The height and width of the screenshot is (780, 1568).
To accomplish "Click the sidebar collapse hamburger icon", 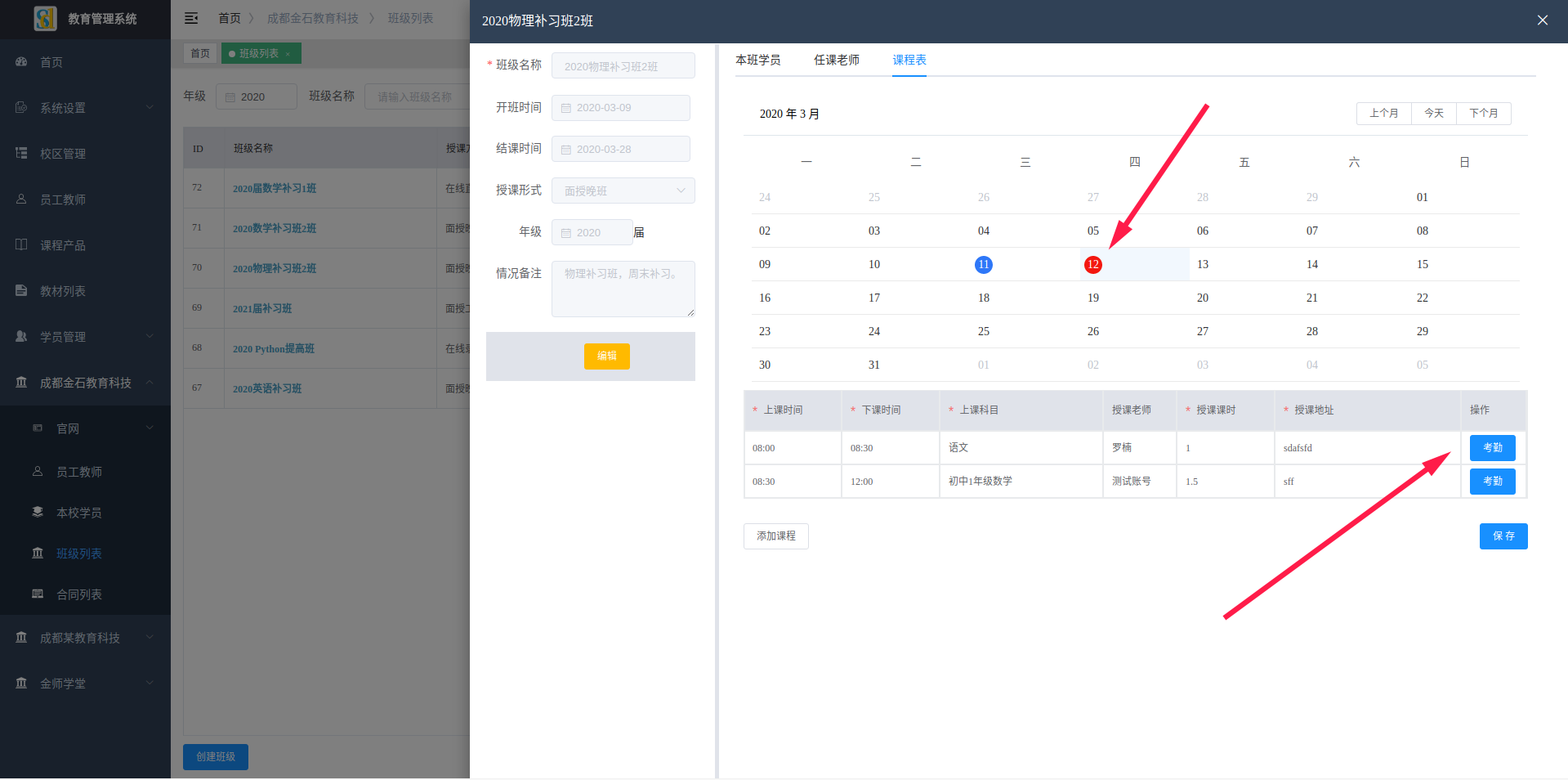I will (191, 18).
